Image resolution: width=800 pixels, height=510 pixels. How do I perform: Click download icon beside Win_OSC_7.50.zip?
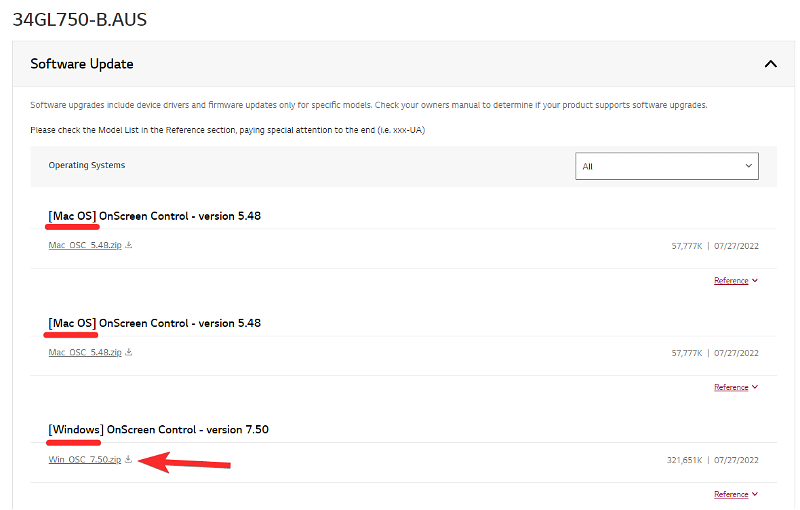(x=129, y=459)
